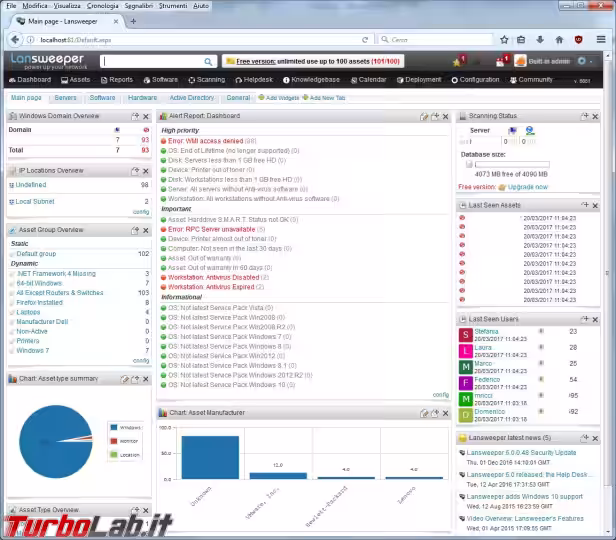Screen dimensions: 616x540
Task: Close the Asset Group Overview widget
Action: pyautogui.click(x=146, y=231)
